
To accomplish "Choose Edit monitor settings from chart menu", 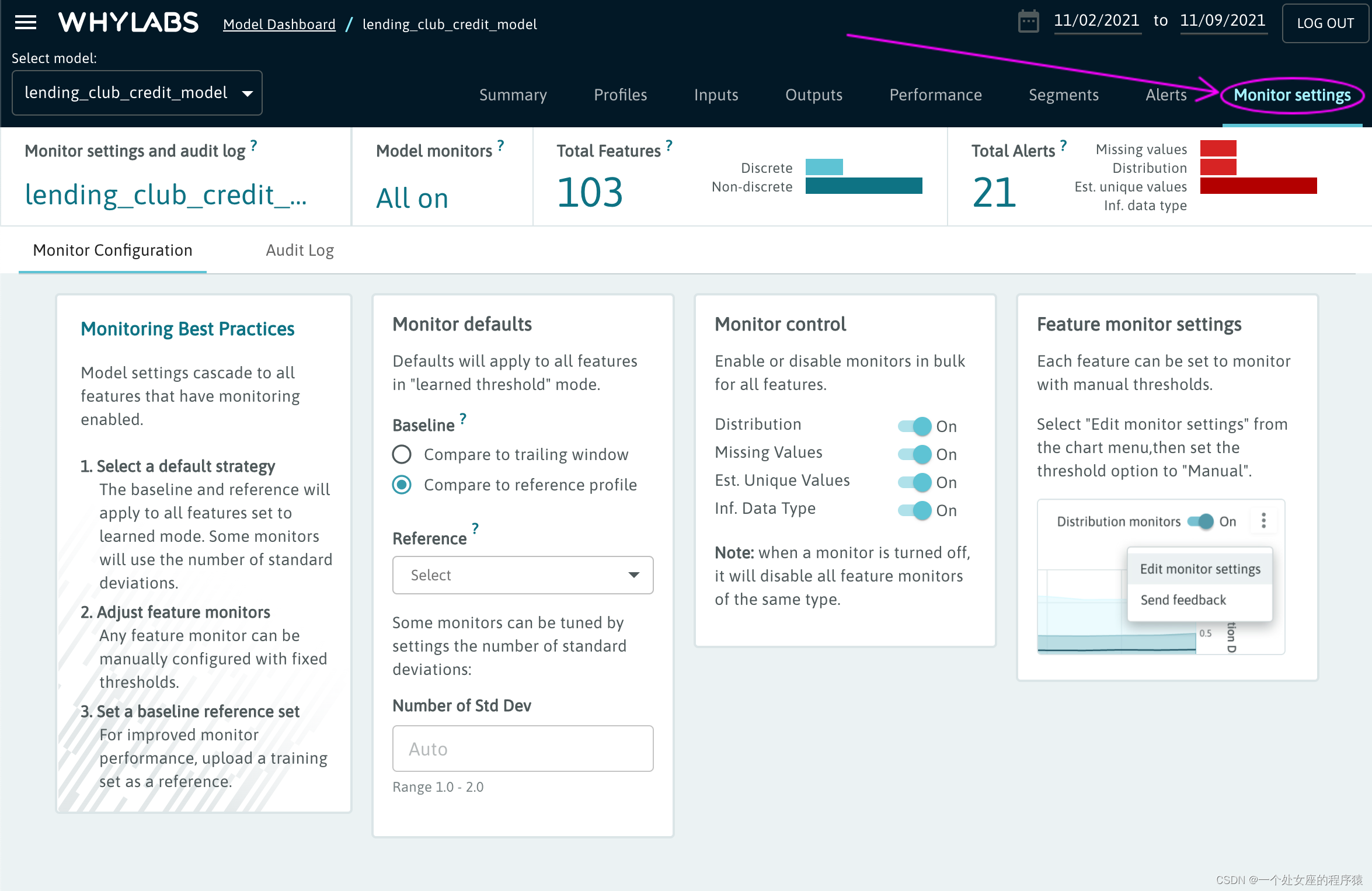I will 1200,569.
